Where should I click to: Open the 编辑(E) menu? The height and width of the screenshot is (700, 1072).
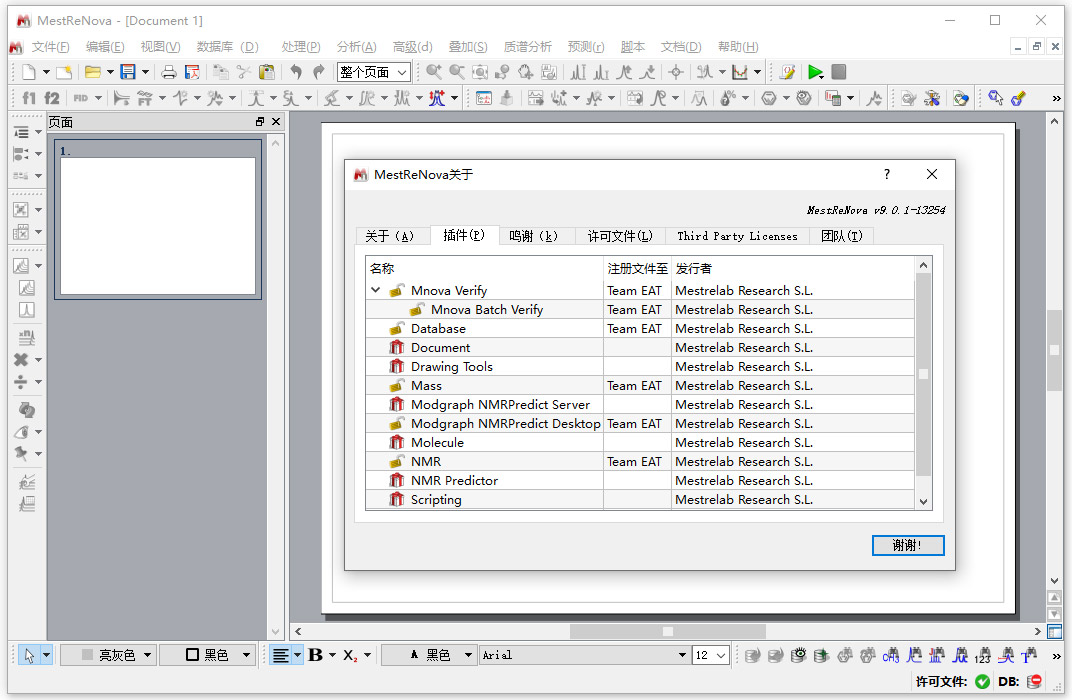(x=105, y=46)
